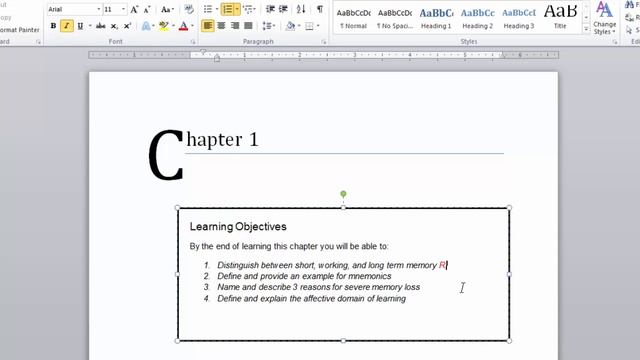640x360 pixels.
Task: Click the large drop cap letter C
Action: [166, 155]
